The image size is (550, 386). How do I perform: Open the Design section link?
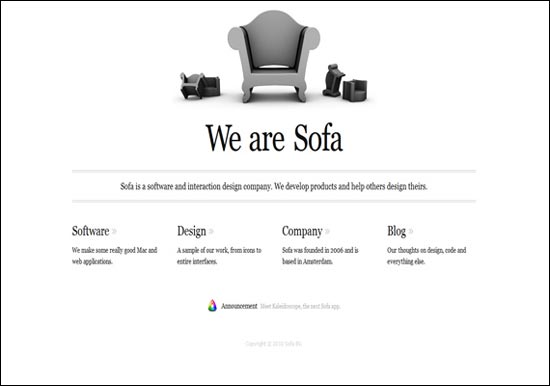[x=192, y=232]
